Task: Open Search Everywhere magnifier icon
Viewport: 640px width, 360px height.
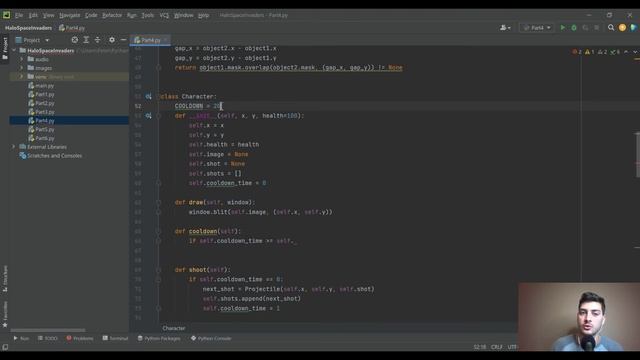Action: (x=611, y=28)
